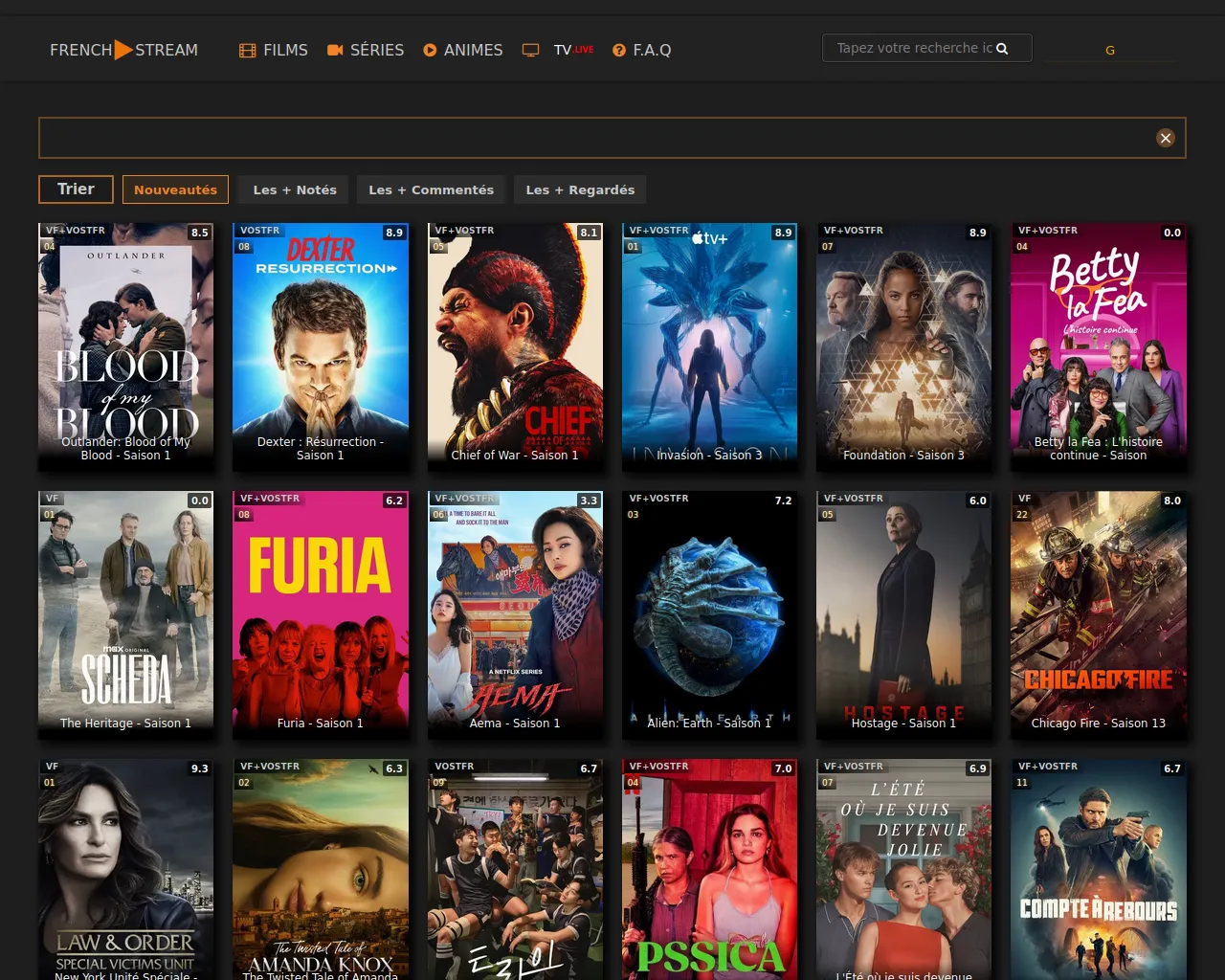Image resolution: width=1225 pixels, height=980 pixels.
Task: Click the Foundation - Saison 3 title link
Action: click(903, 456)
